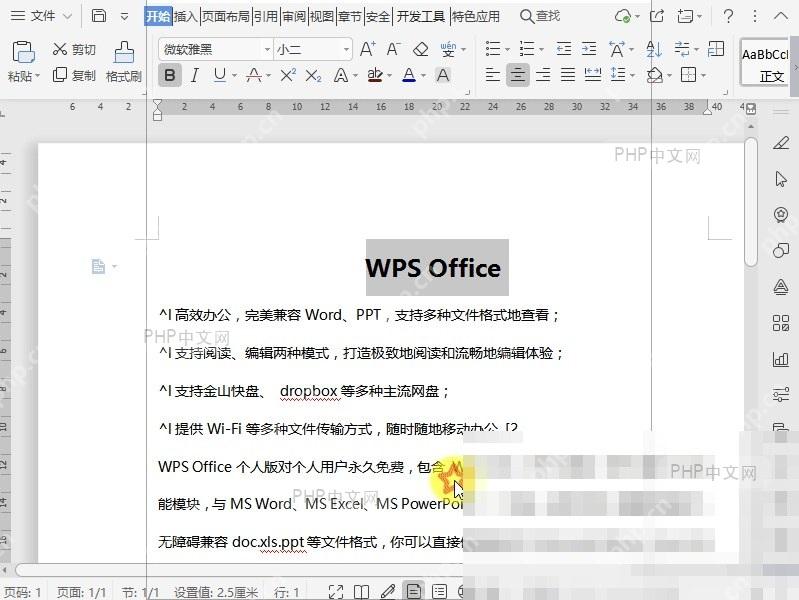Switch to the 引用 tab
The width and height of the screenshot is (799, 600).
click(x=266, y=16)
